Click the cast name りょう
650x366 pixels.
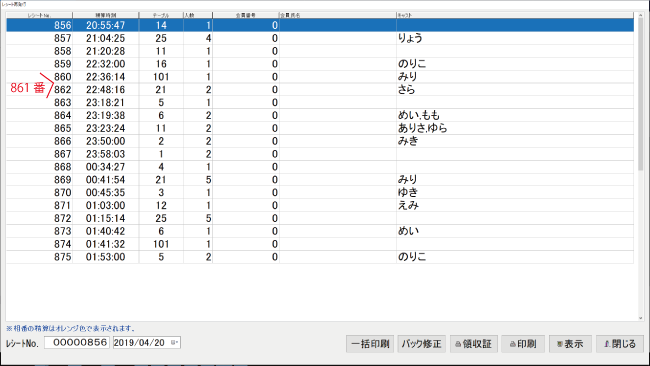[x=410, y=38]
